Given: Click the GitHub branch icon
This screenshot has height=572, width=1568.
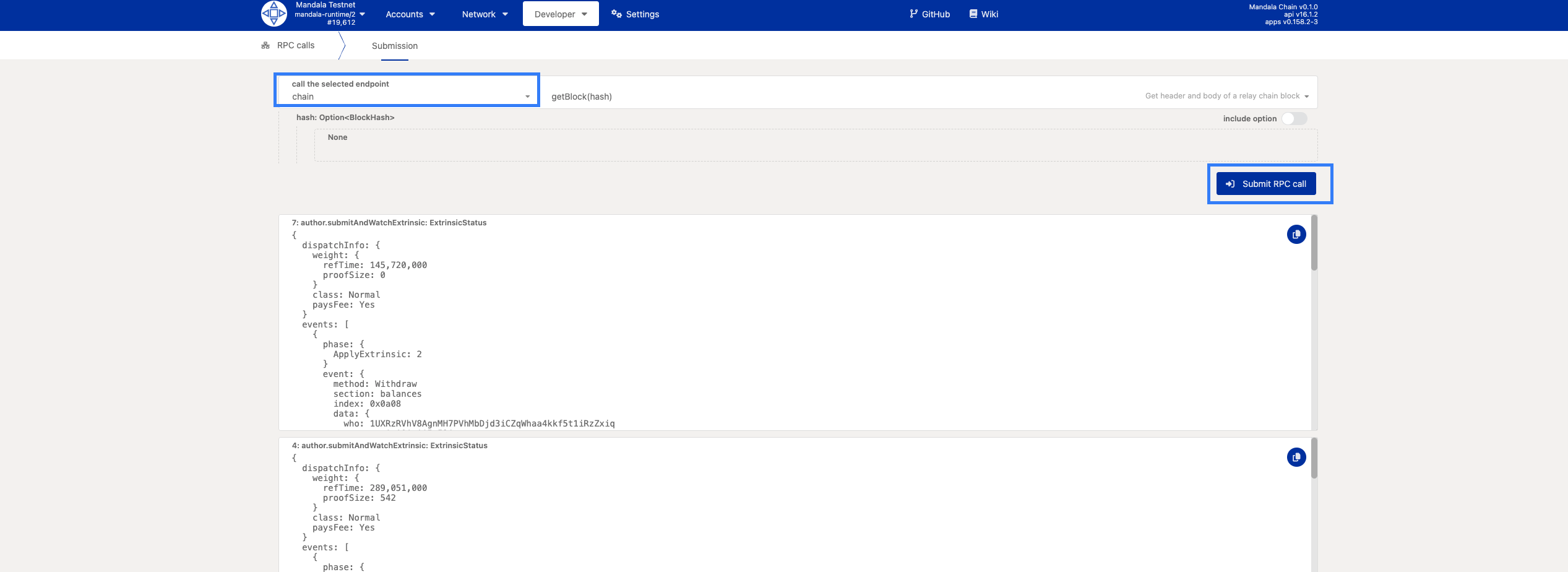Looking at the screenshot, I should (x=913, y=14).
